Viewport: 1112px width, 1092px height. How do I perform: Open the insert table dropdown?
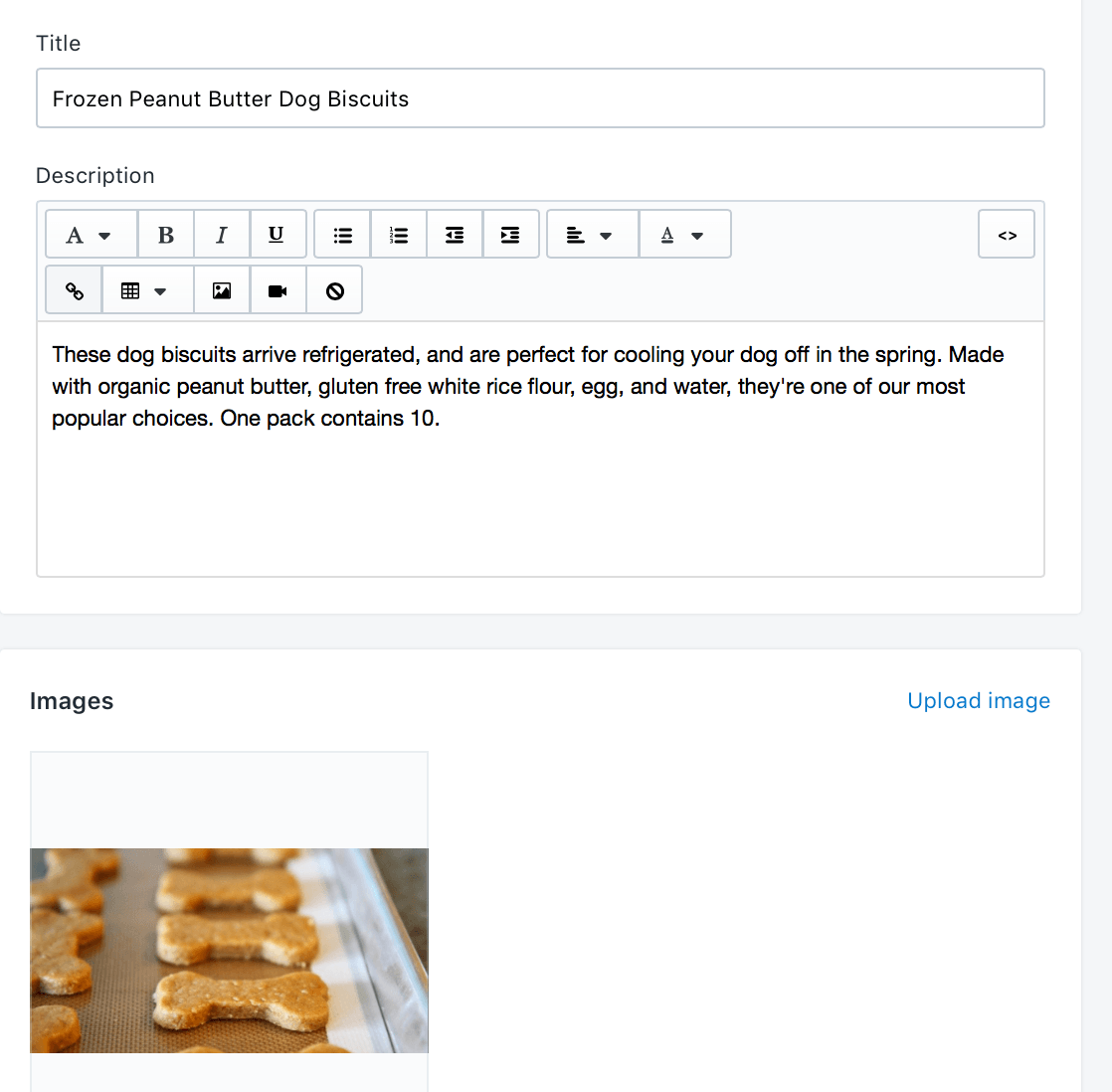(x=147, y=290)
